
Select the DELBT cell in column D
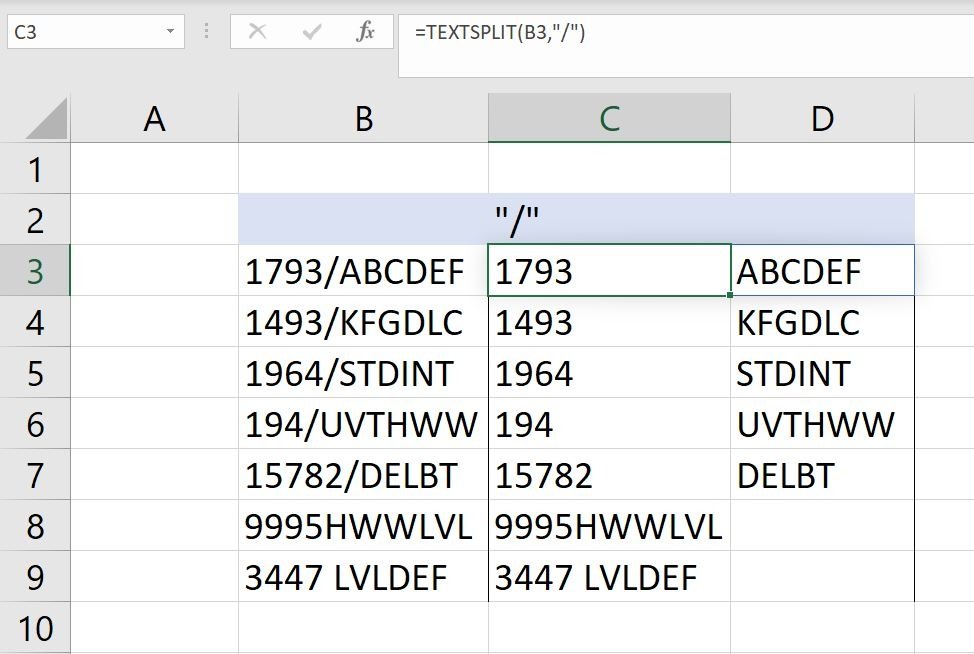tap(823, 475)
